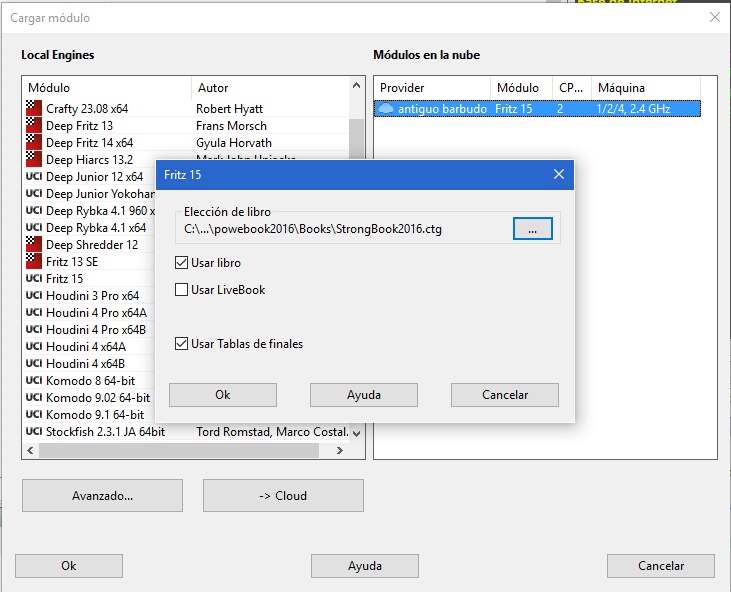This screenshot has width=731, height=592.
Task: Select the antiguo barbudo cloud engine row
Action: pyautogui.click(x=538, y=109)
